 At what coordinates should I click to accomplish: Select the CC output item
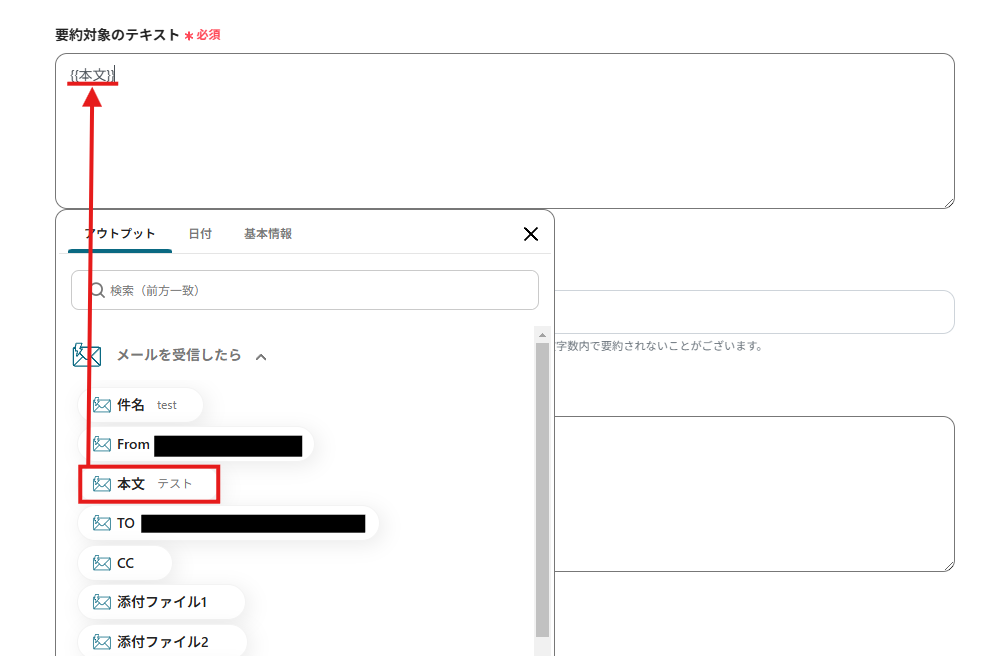click(x=124, y=562)
